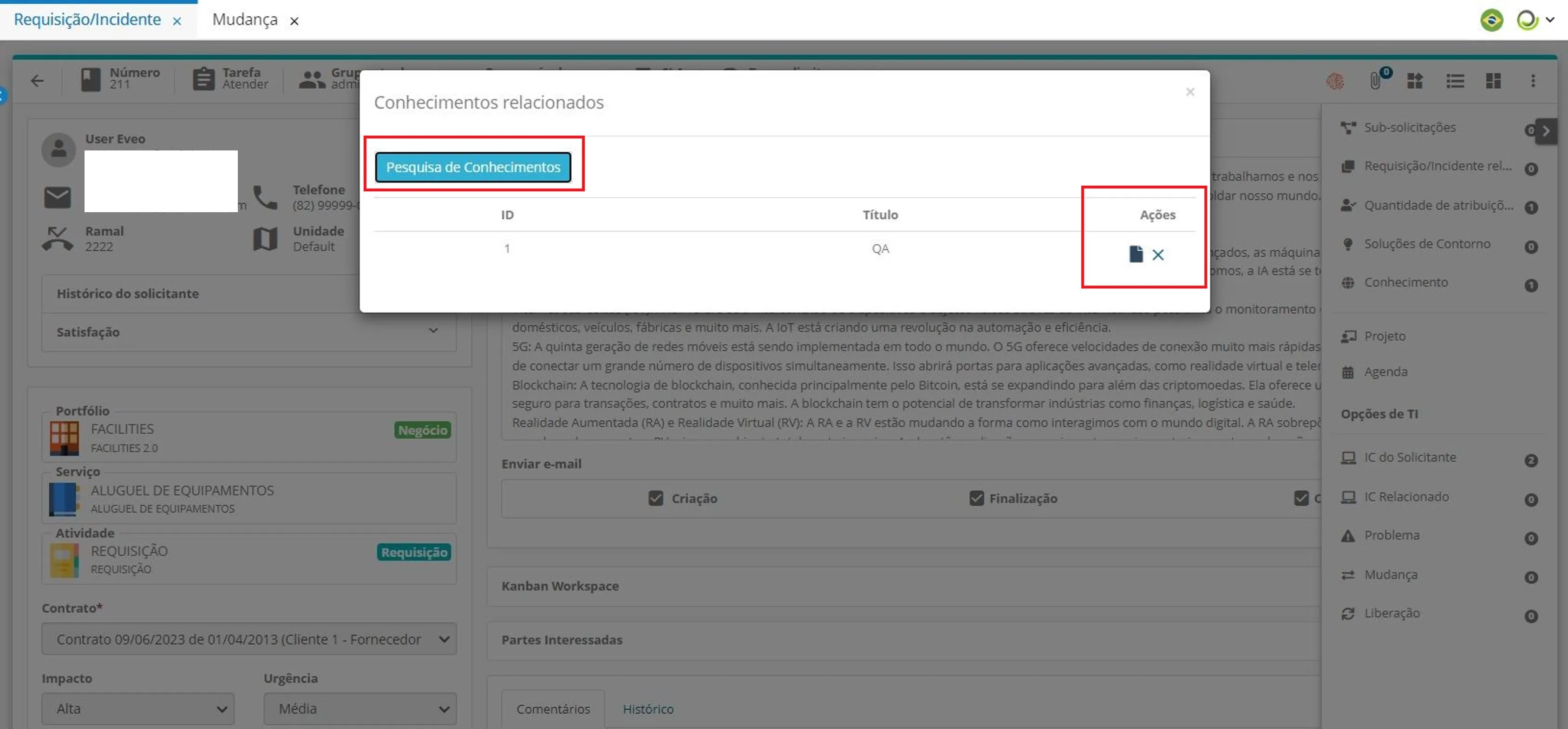Viewport: 1568px width, 729px height.
Task: Click the FACILITIES portfolio icon
Action: pyautogui.click(x=64, y=438)
